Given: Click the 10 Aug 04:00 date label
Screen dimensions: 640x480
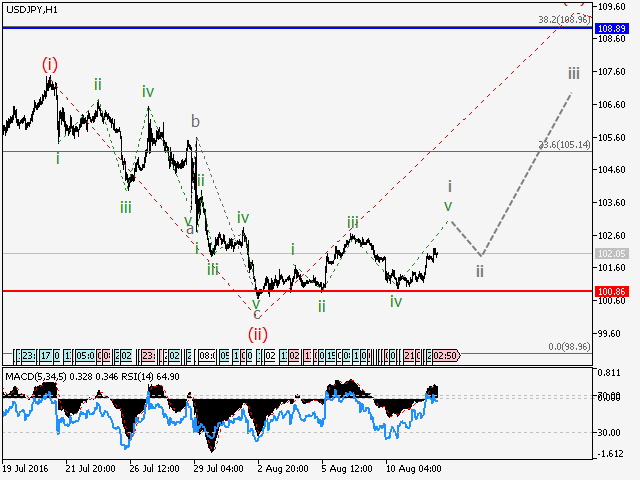Looking at the screenshot, I should point(413,469).
